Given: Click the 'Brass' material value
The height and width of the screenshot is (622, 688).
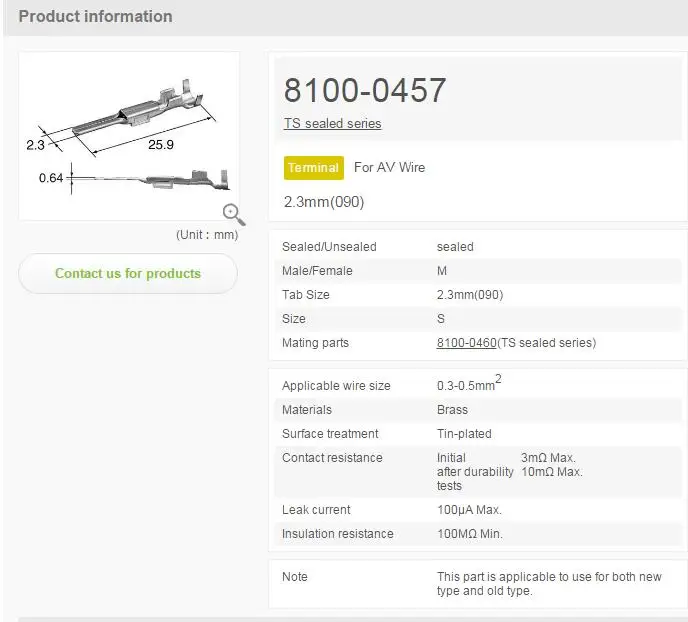Looking at the screenshot, I should [452, 410].
